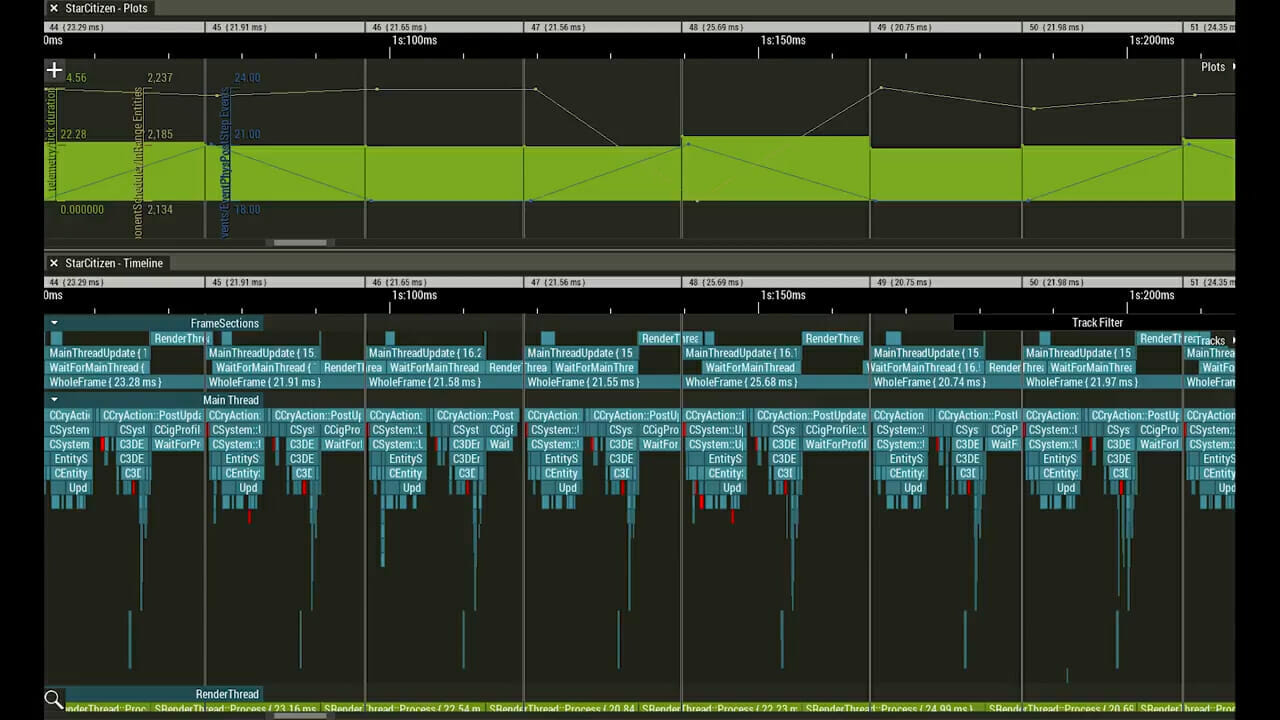
Task: Select WaitForProfil zone in frame 48
Action: (835, 445)
